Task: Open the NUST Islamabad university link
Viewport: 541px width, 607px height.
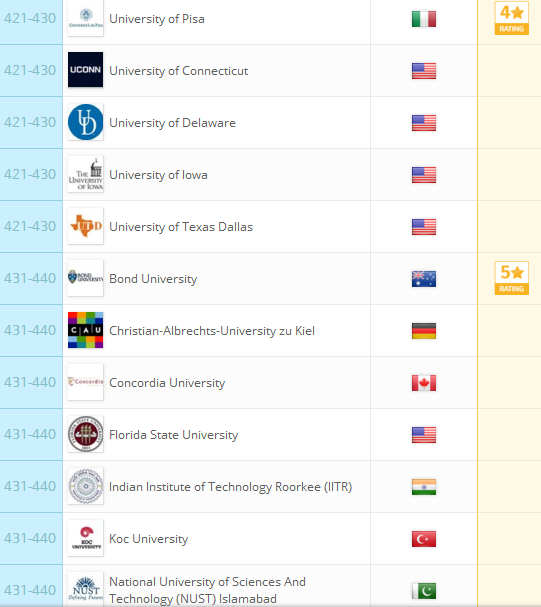Action: click(x=207, y=590)
